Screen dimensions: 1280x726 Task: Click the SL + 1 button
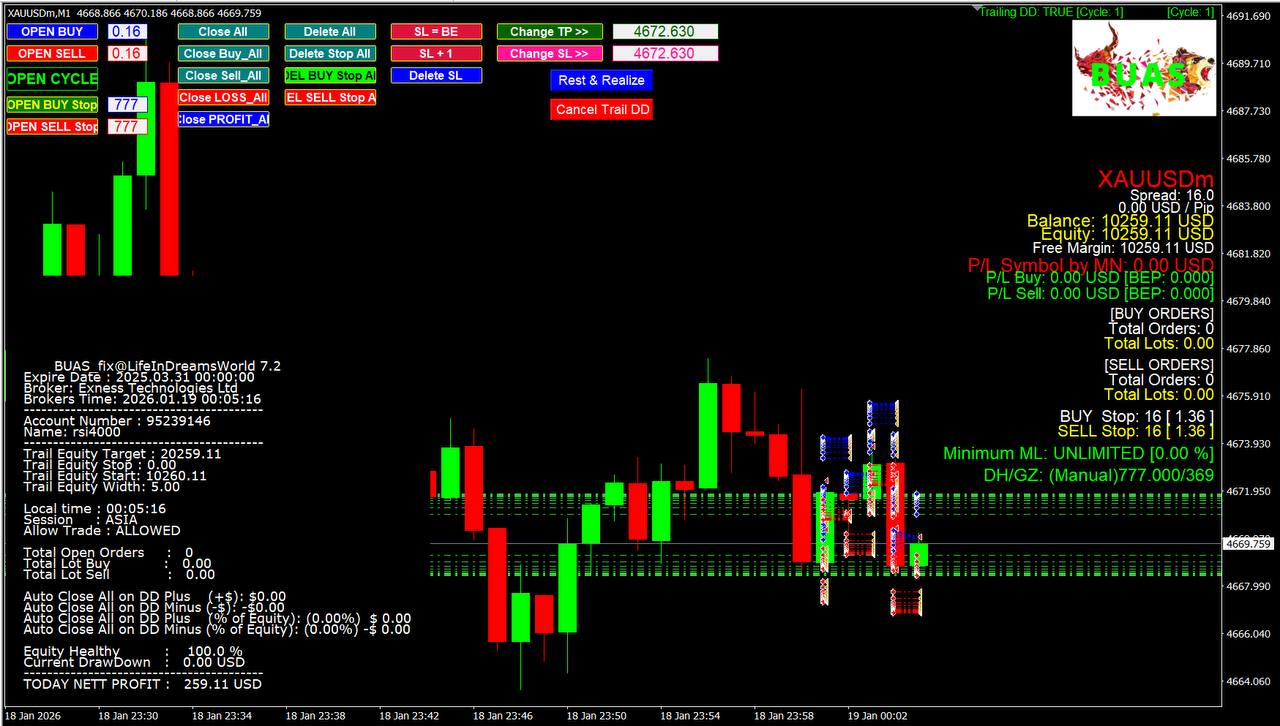click(x=436, y=54)
